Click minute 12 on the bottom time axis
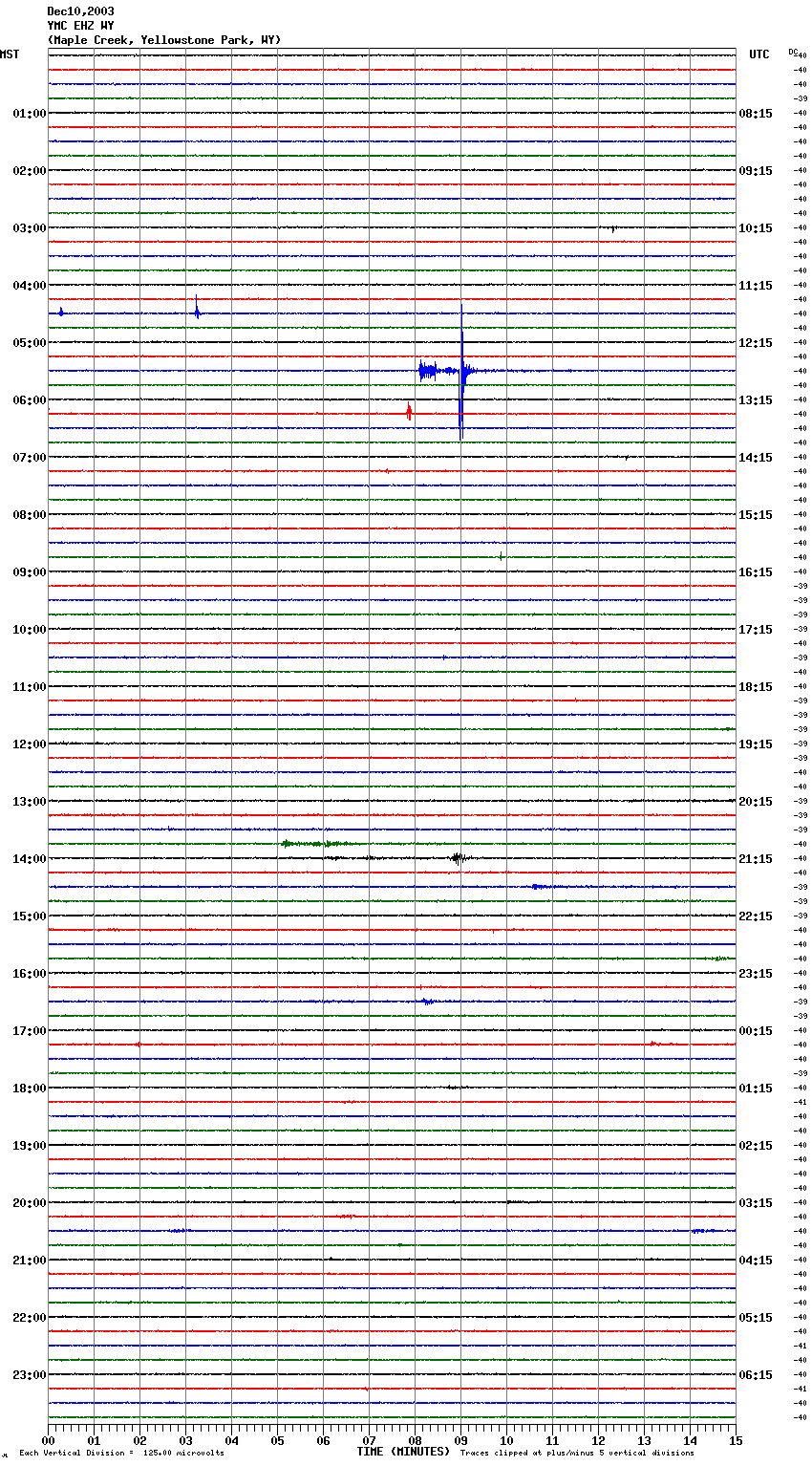This screenshot has height=1466, width=812. point(598,1440)
